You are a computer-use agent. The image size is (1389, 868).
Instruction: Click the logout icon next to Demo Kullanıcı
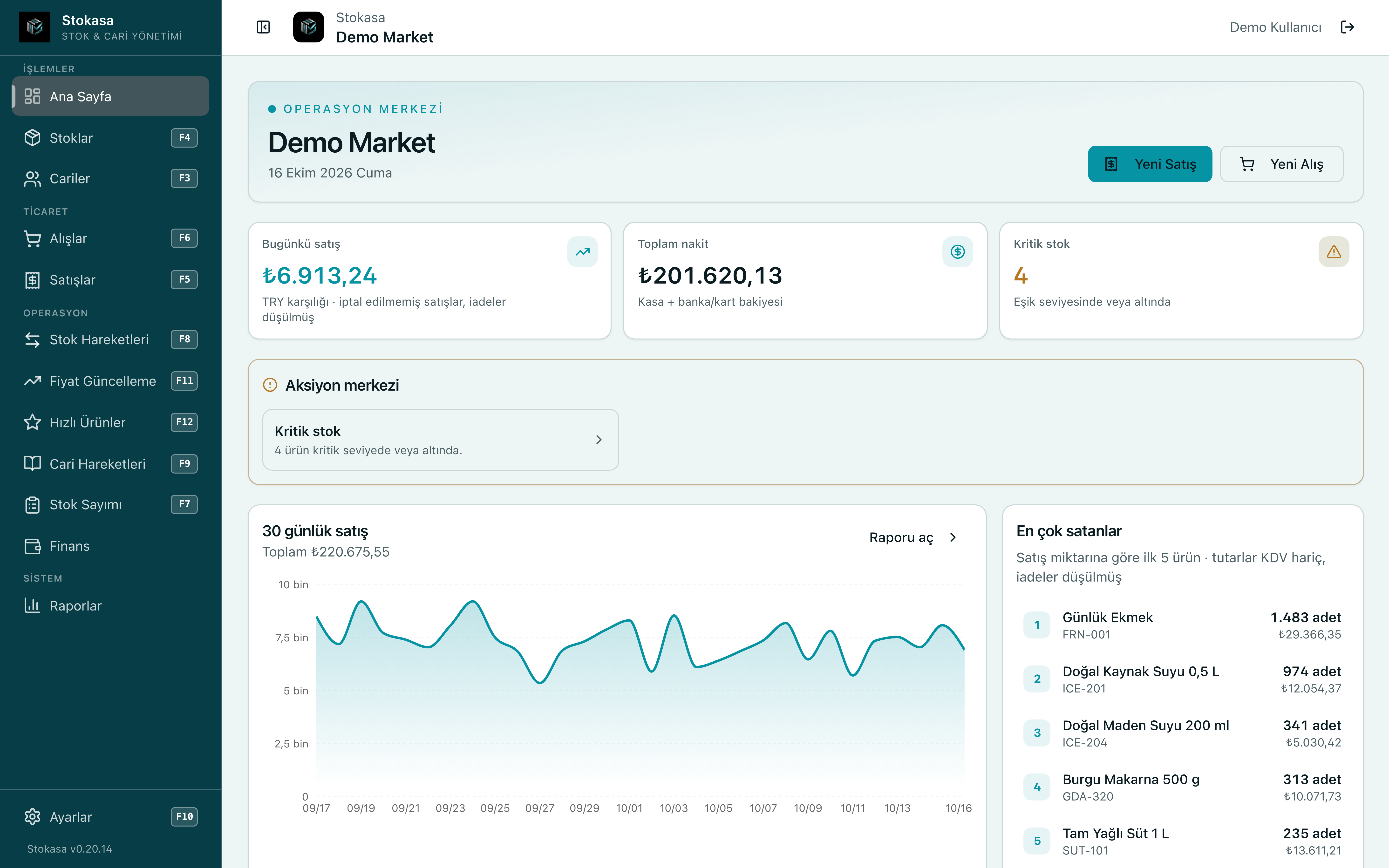coord(1347,27)
